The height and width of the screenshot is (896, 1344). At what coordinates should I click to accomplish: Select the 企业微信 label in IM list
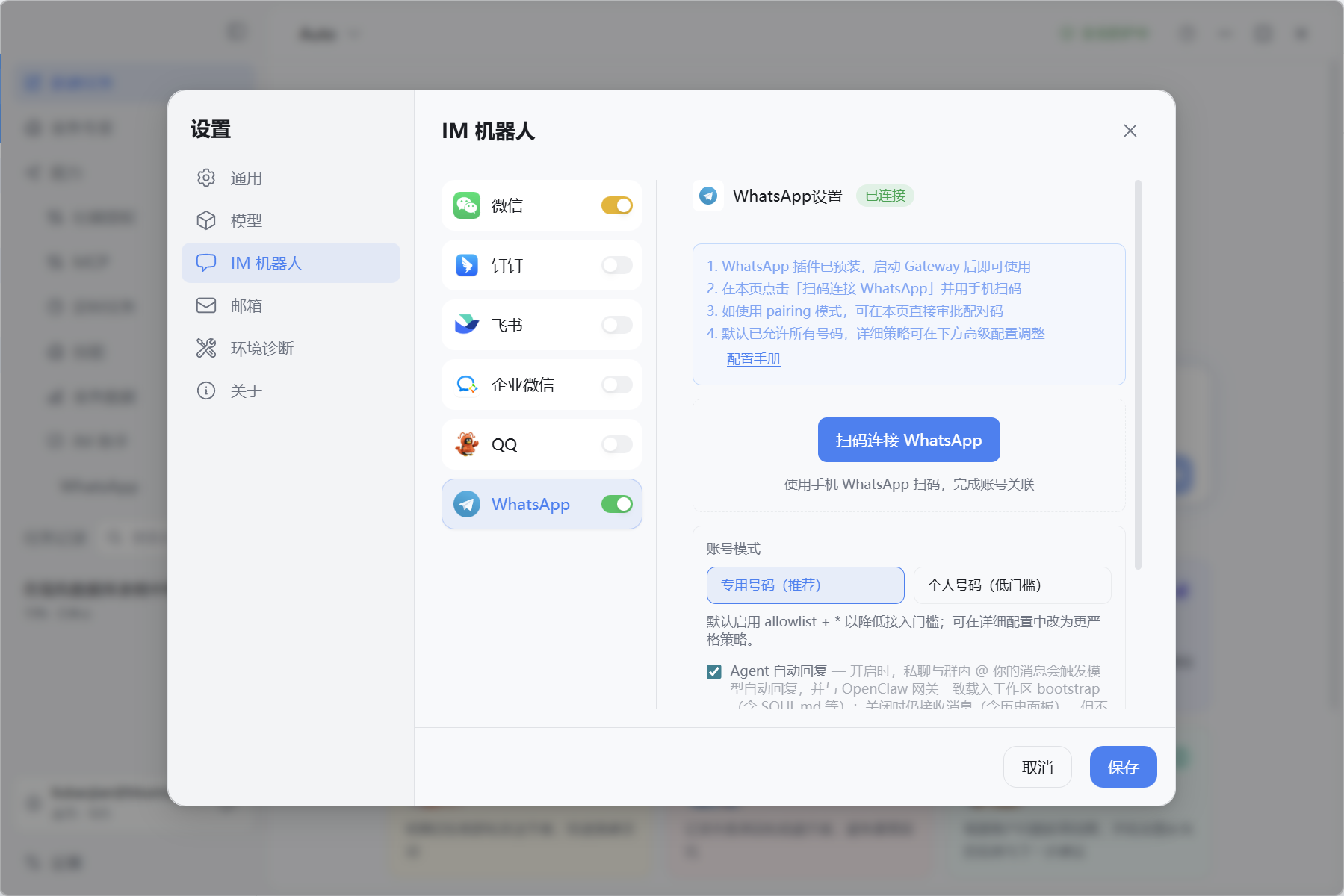click(523, 385)
